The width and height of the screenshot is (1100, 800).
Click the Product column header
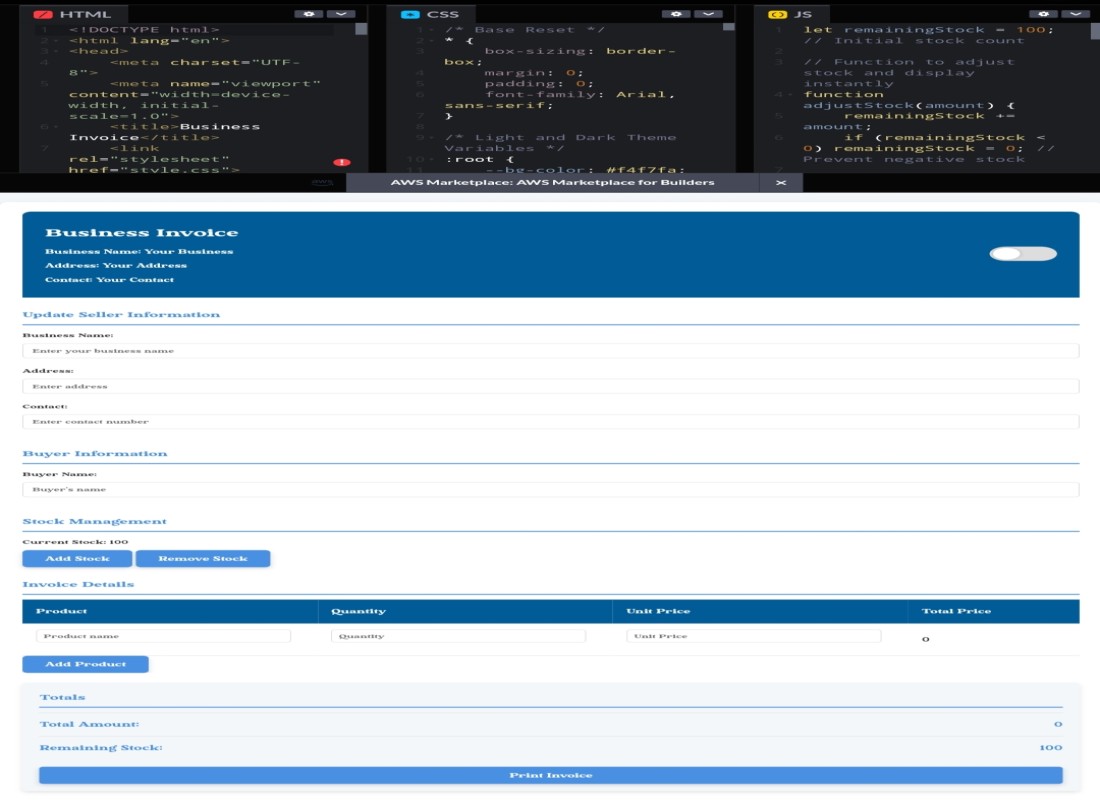click(170, 611)
